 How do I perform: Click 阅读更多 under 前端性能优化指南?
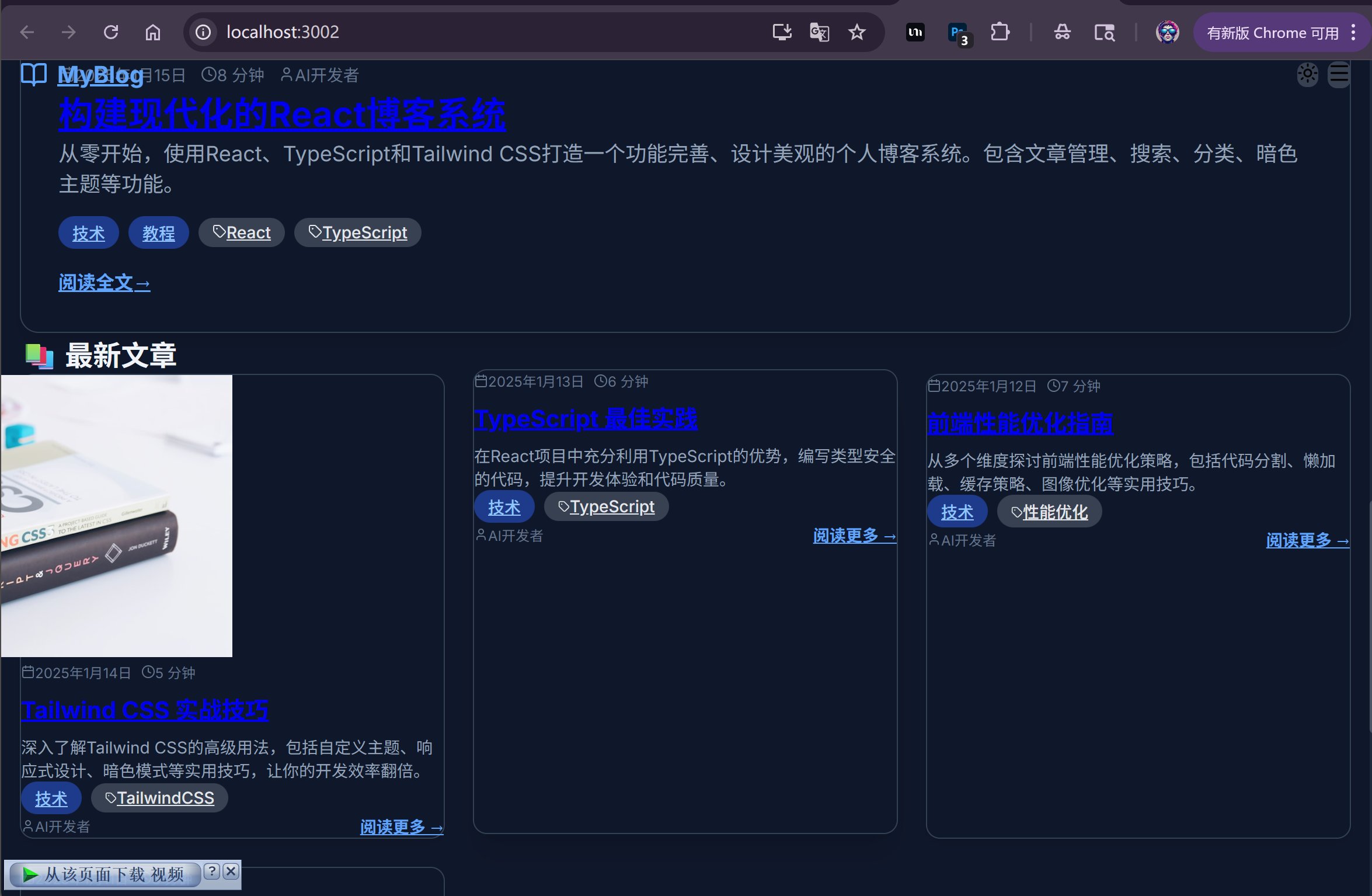pyautogui.click(x=1307, y=540)
